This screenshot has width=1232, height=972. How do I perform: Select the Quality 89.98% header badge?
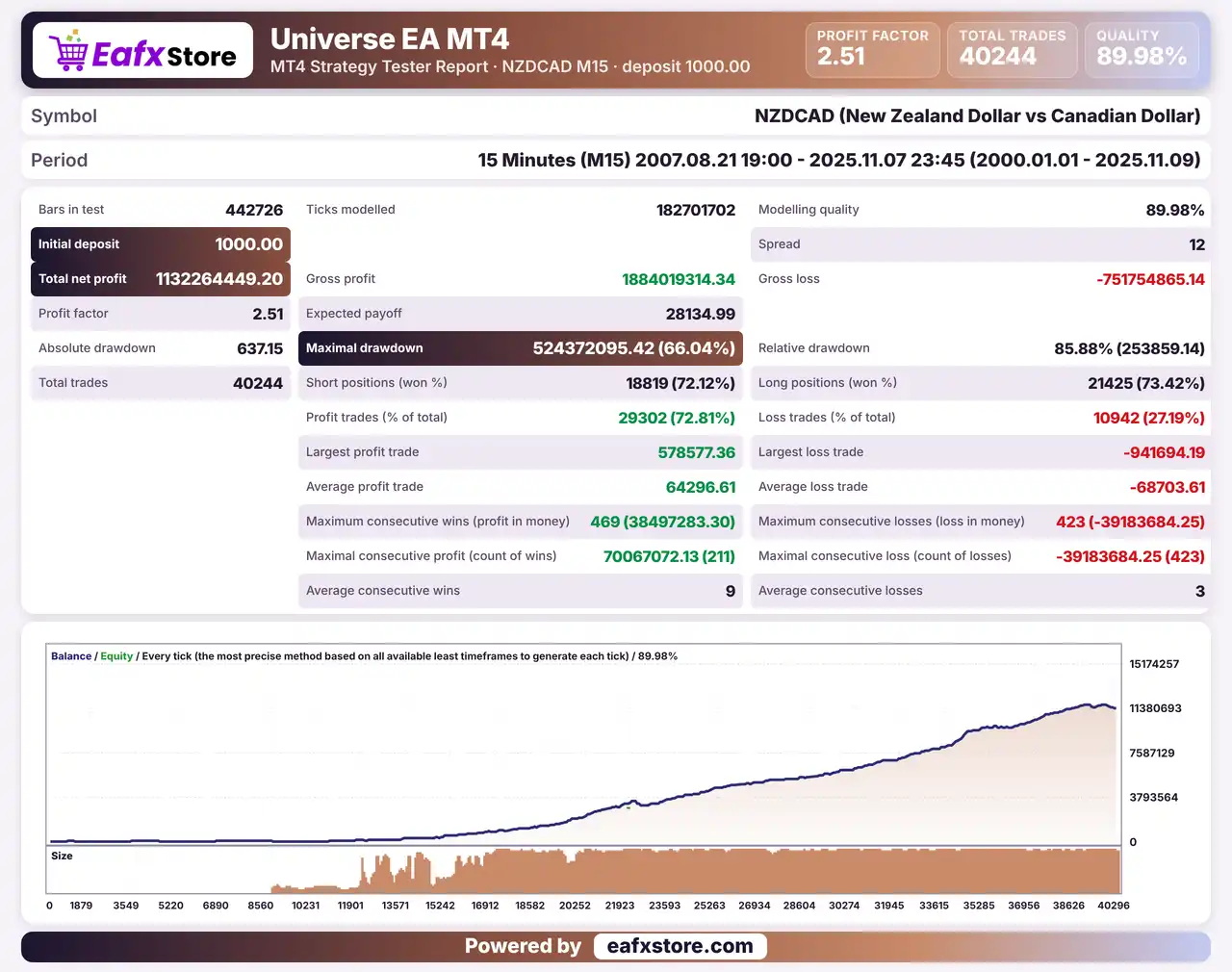click(1142, 49)
